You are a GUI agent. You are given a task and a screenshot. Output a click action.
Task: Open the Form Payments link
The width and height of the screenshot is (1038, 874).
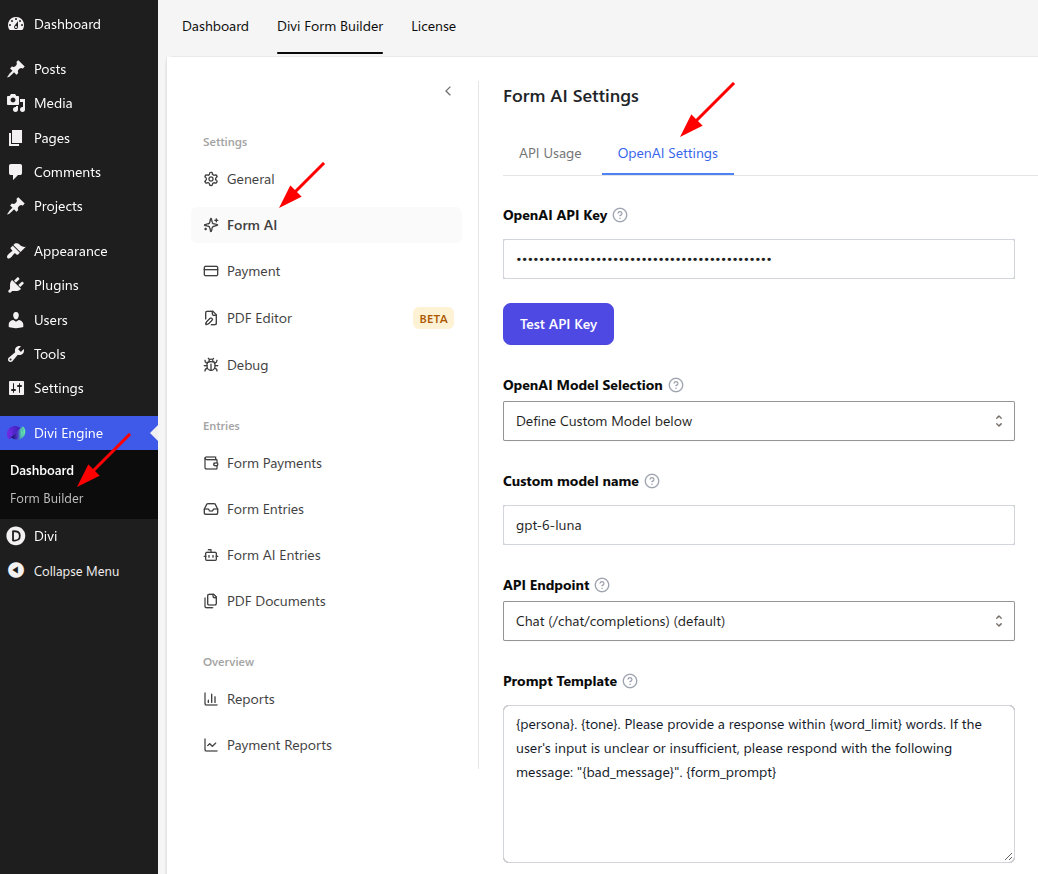(x=274, y=463)
